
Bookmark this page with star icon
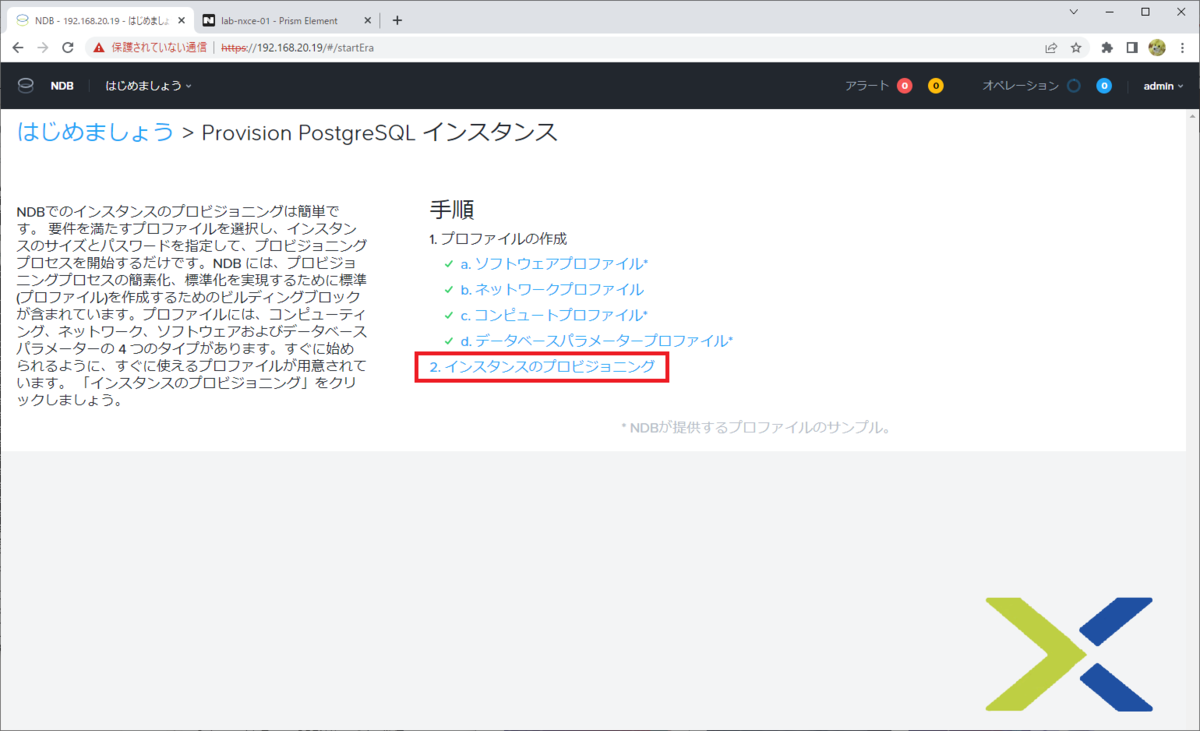1076,47
